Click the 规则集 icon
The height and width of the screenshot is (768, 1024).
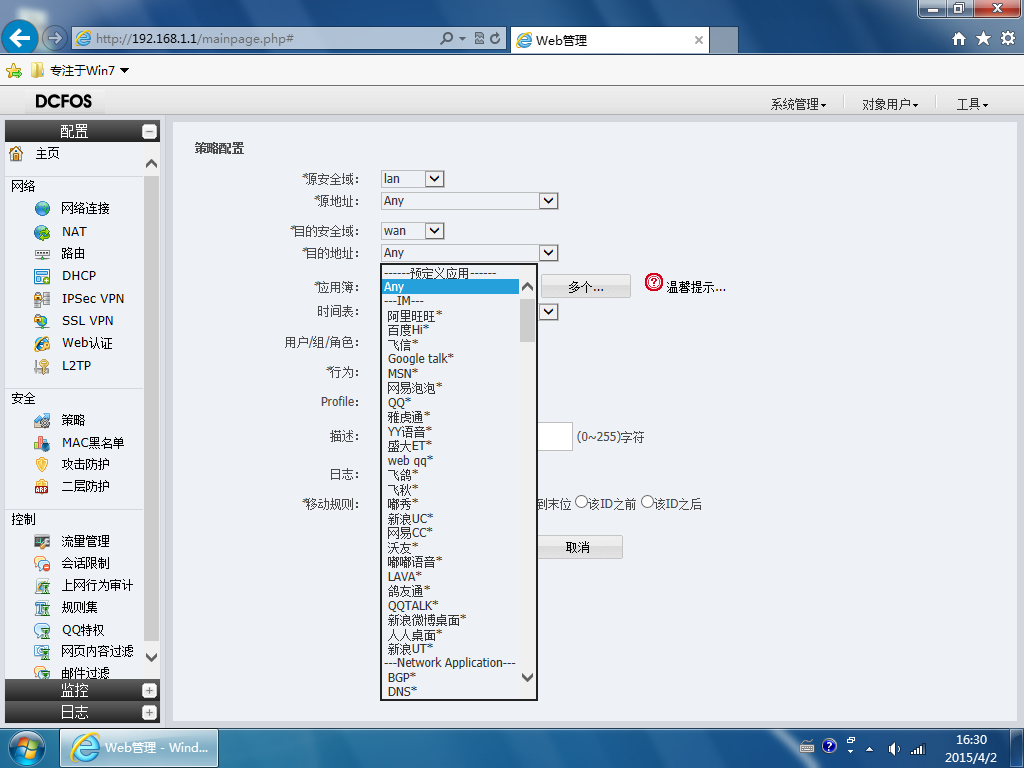42,608
